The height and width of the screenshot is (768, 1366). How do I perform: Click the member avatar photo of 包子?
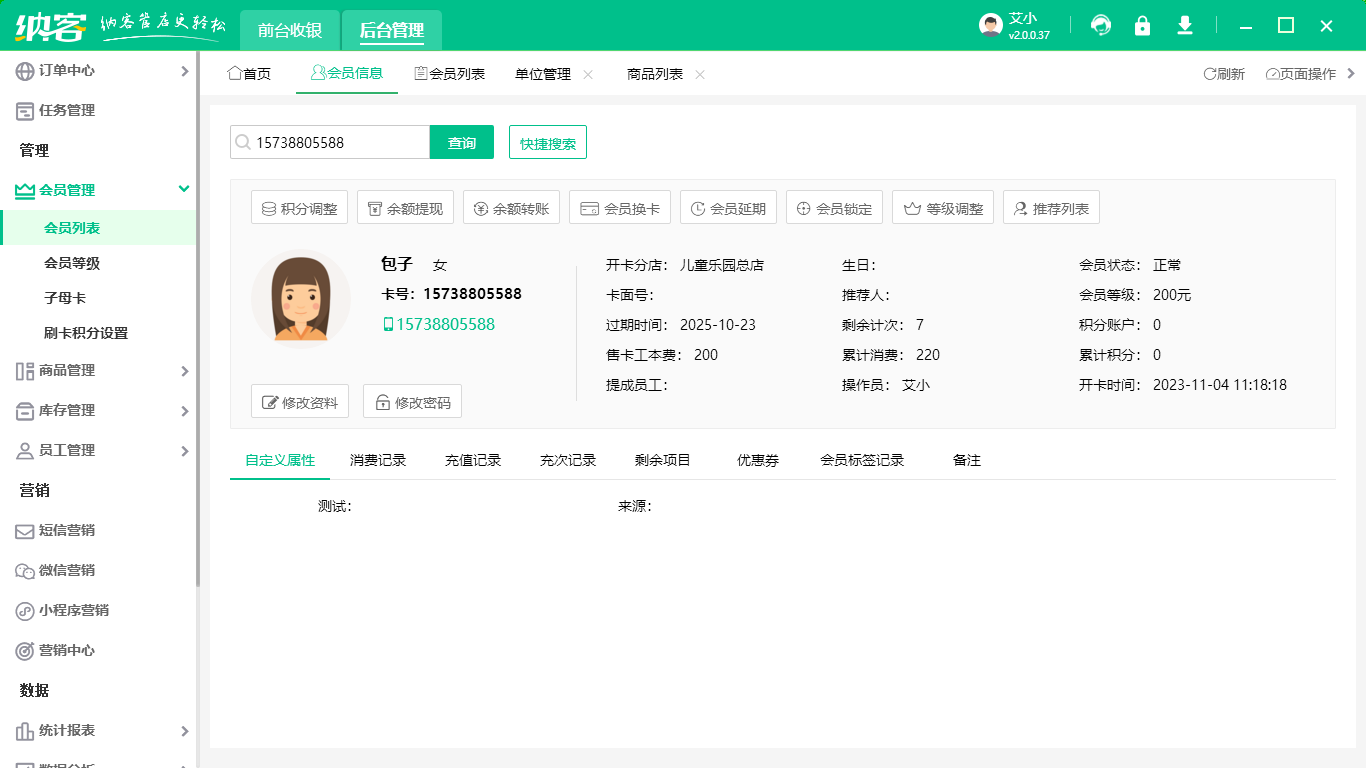pos(300,297)
